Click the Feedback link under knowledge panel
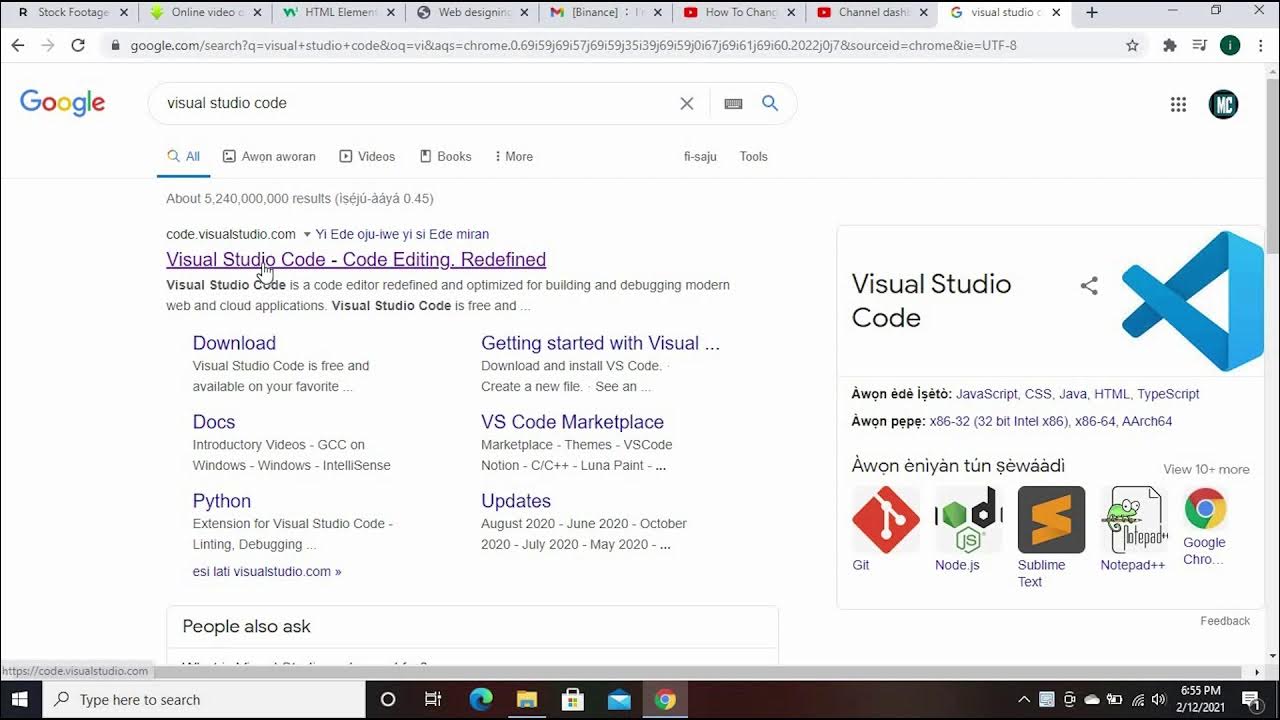 tap(1225, 621)
